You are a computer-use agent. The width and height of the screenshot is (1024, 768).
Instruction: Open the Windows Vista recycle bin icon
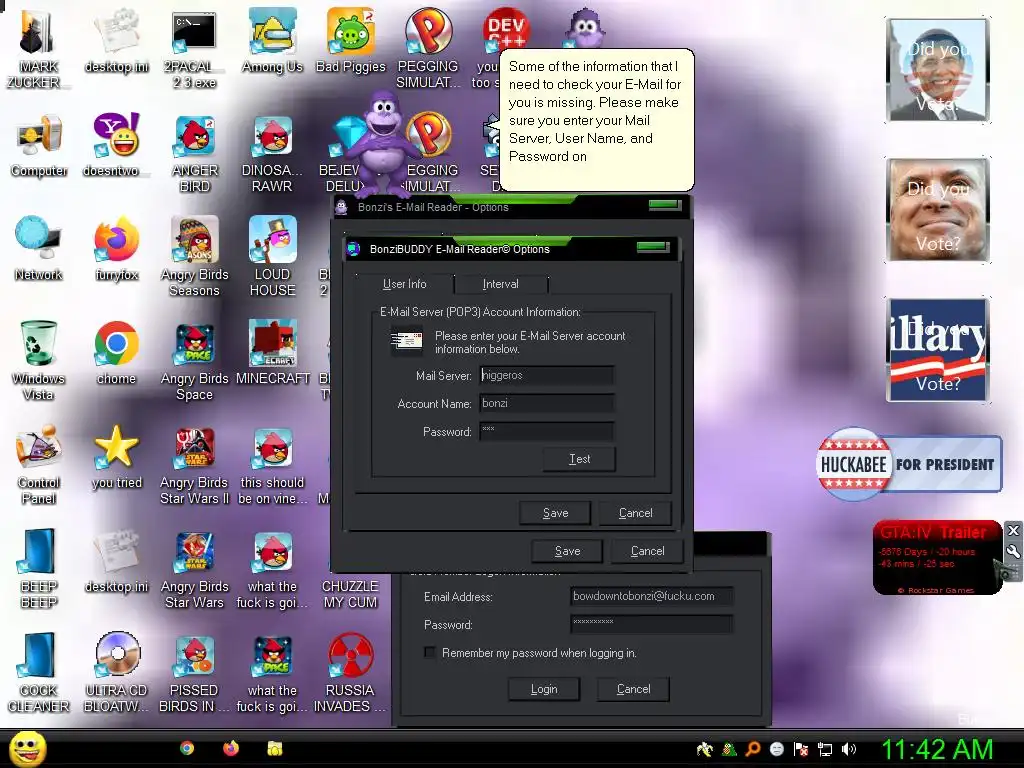pyautogui.click(x=39, y=360)
